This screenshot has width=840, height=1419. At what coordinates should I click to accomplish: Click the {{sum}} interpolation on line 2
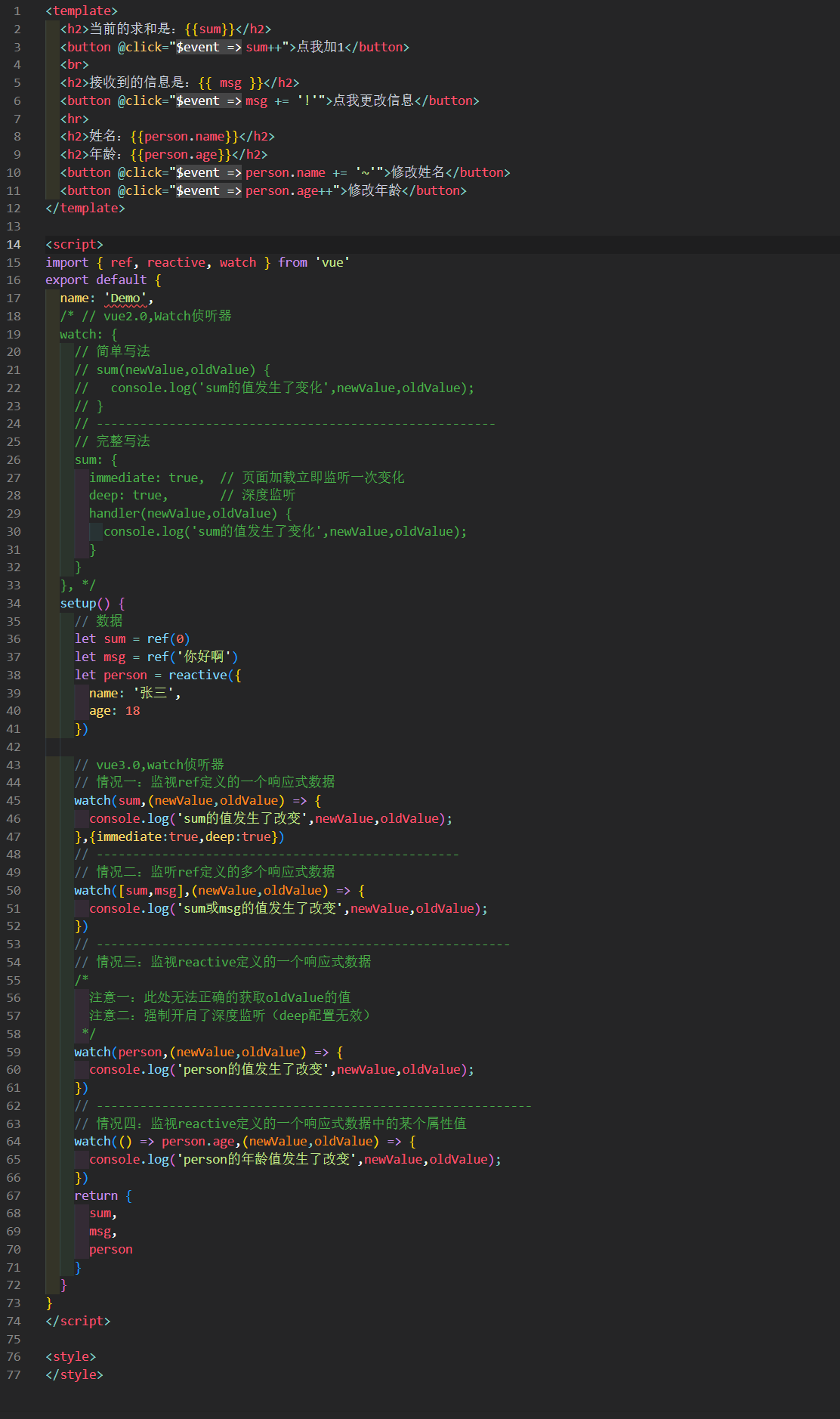click(210, 29)
